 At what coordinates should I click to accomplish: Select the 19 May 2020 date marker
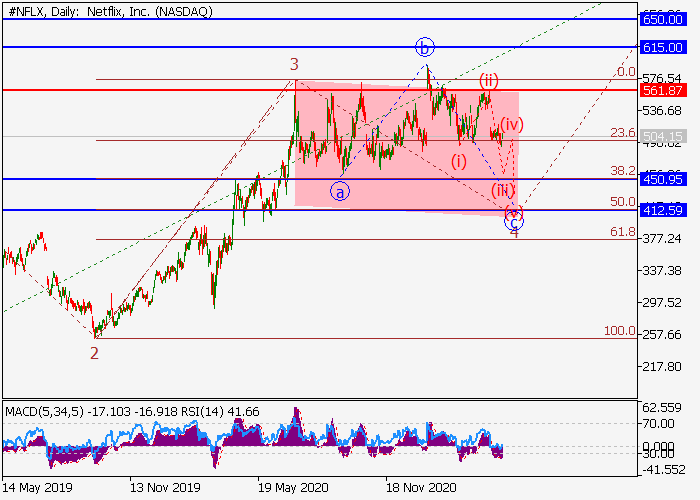click(x=294, y=487)
